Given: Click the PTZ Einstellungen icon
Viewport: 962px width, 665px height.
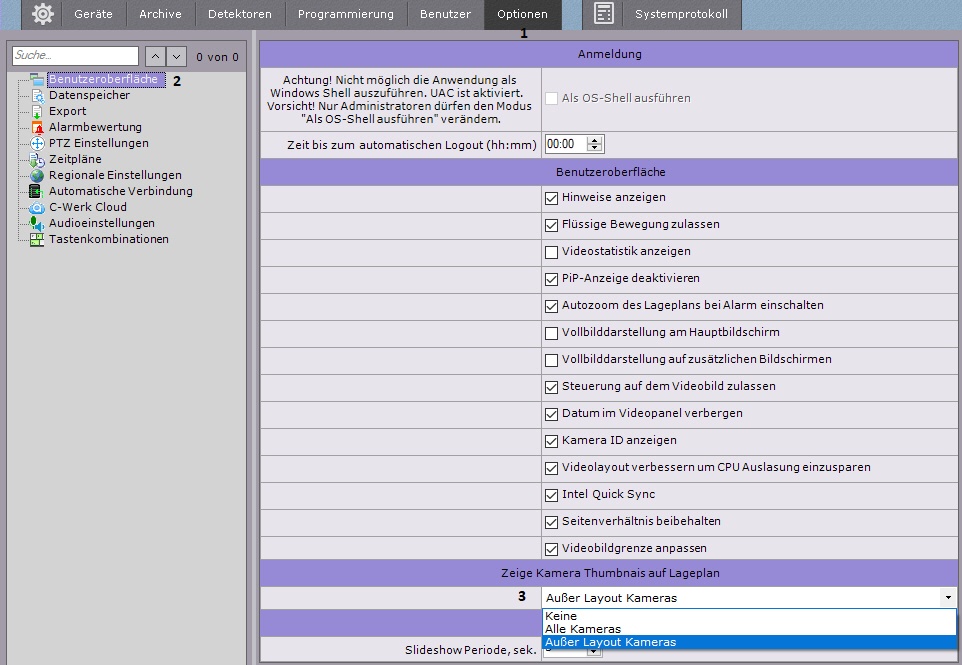Looking at the screenshot, I should (x=37, y=144).
